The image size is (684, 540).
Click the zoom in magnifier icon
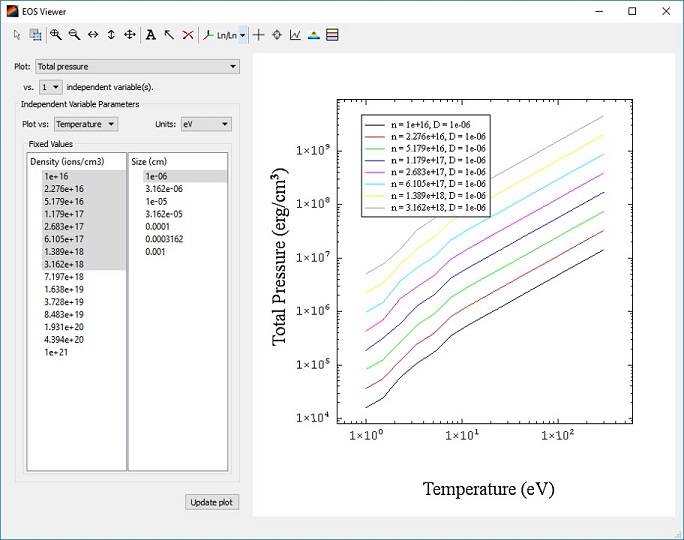pos(56,35)
